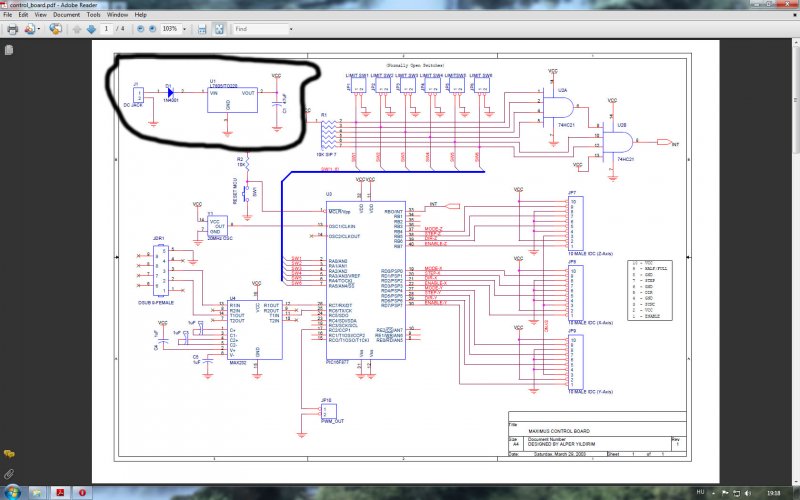Switch to Adobe Reader taskbar button
This screenshot has width=800, height=500.
[60, 493]
